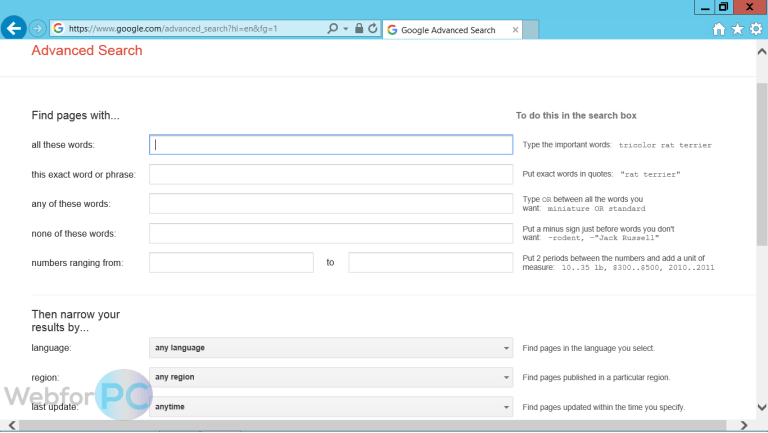The width and height of the screenshot is (768, 433).
Task: Click the vertical scrollbar down arrow
Action: point(762,407)
